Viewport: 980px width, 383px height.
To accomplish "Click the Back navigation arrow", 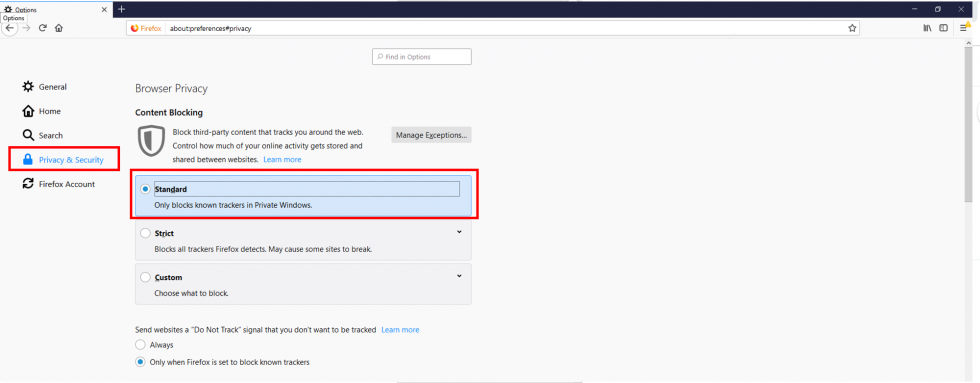I will pos(9,28).
